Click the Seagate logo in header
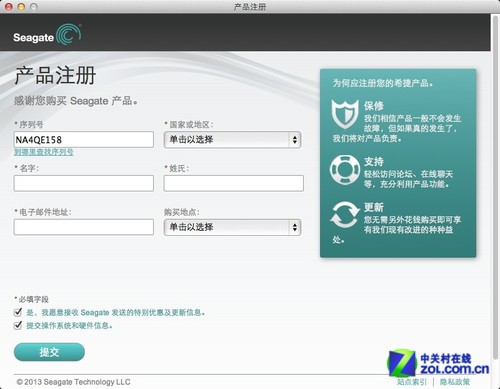This screenshot has width=500, height=389. [x=47, y=35]
